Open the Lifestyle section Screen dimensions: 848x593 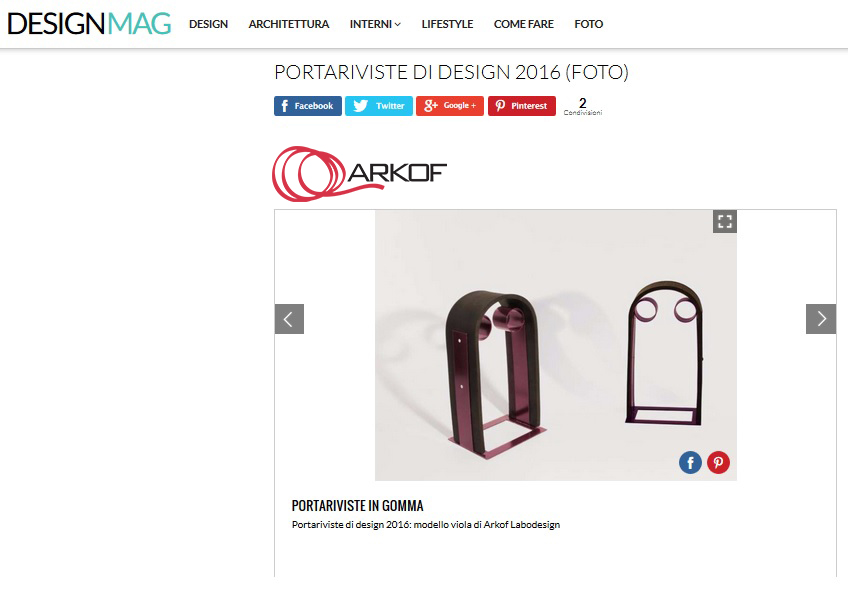447,24
